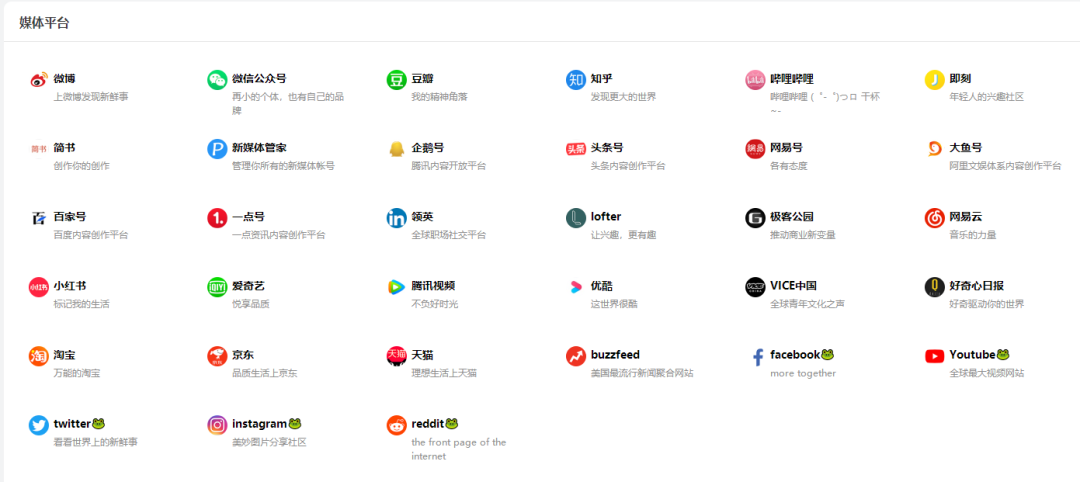1080x482 pixels.
Task: Open the twitter bird icon
Action: point(39,425)
